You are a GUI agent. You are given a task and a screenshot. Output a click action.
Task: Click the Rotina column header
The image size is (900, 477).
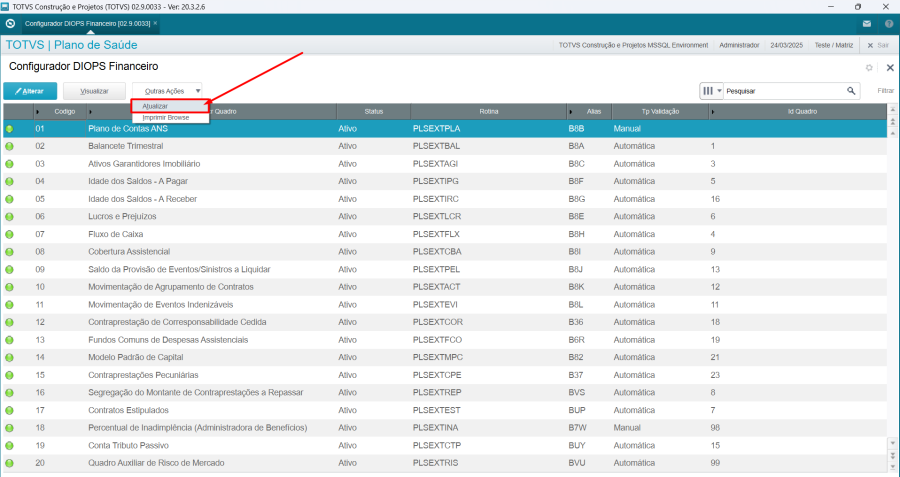tap(488, 111)
